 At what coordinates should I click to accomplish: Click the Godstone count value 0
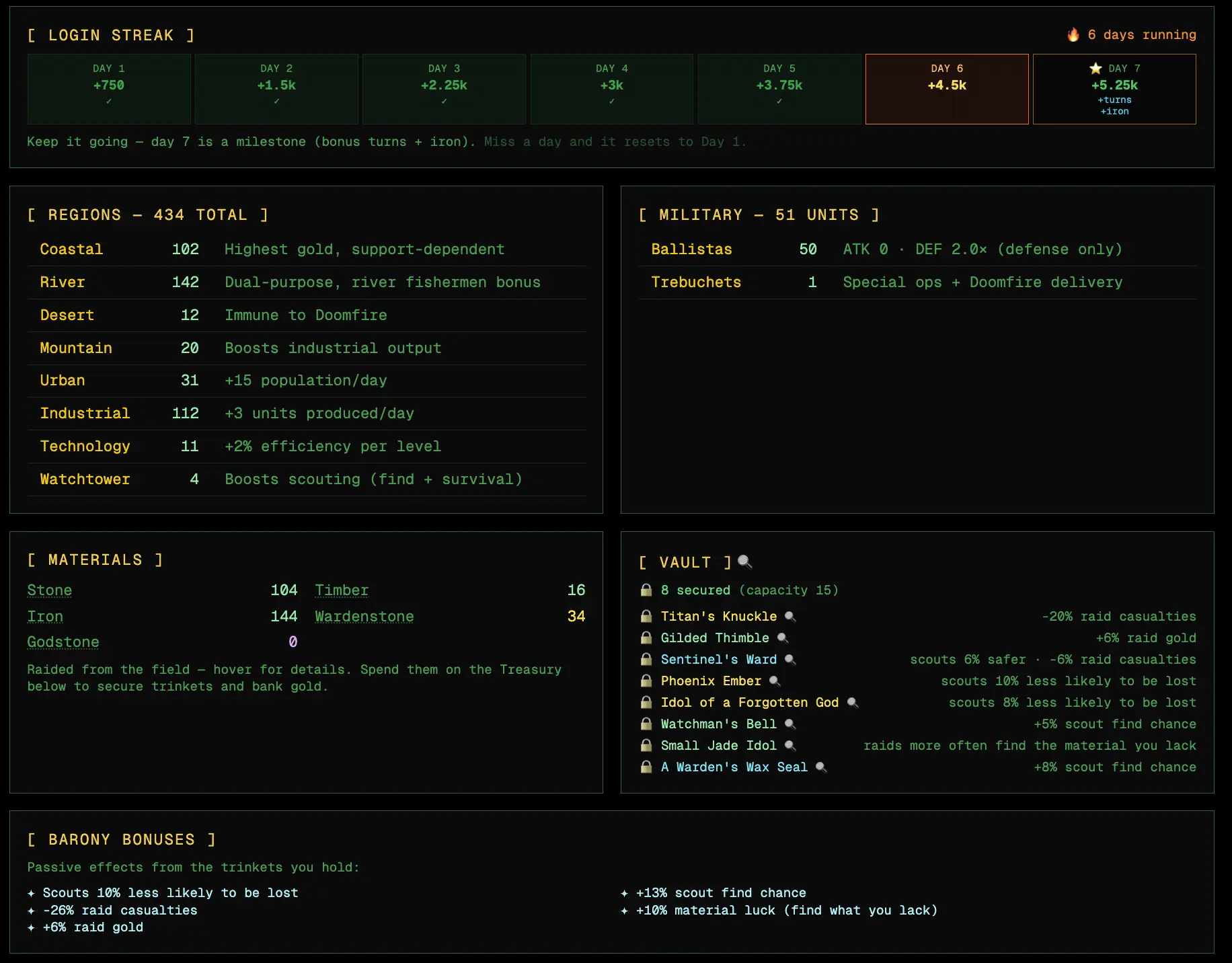pyautogui.click(x=293, y=642)
